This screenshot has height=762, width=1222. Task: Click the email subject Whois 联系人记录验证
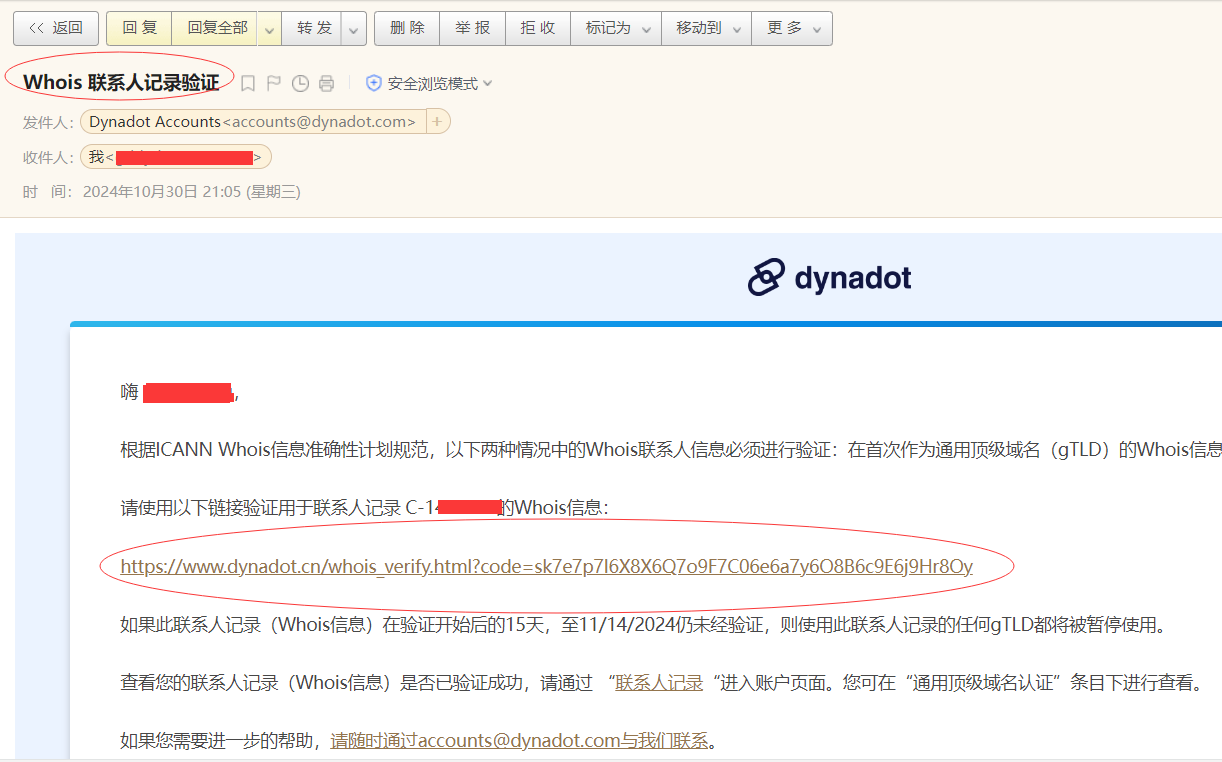click(x=121, y=82)
